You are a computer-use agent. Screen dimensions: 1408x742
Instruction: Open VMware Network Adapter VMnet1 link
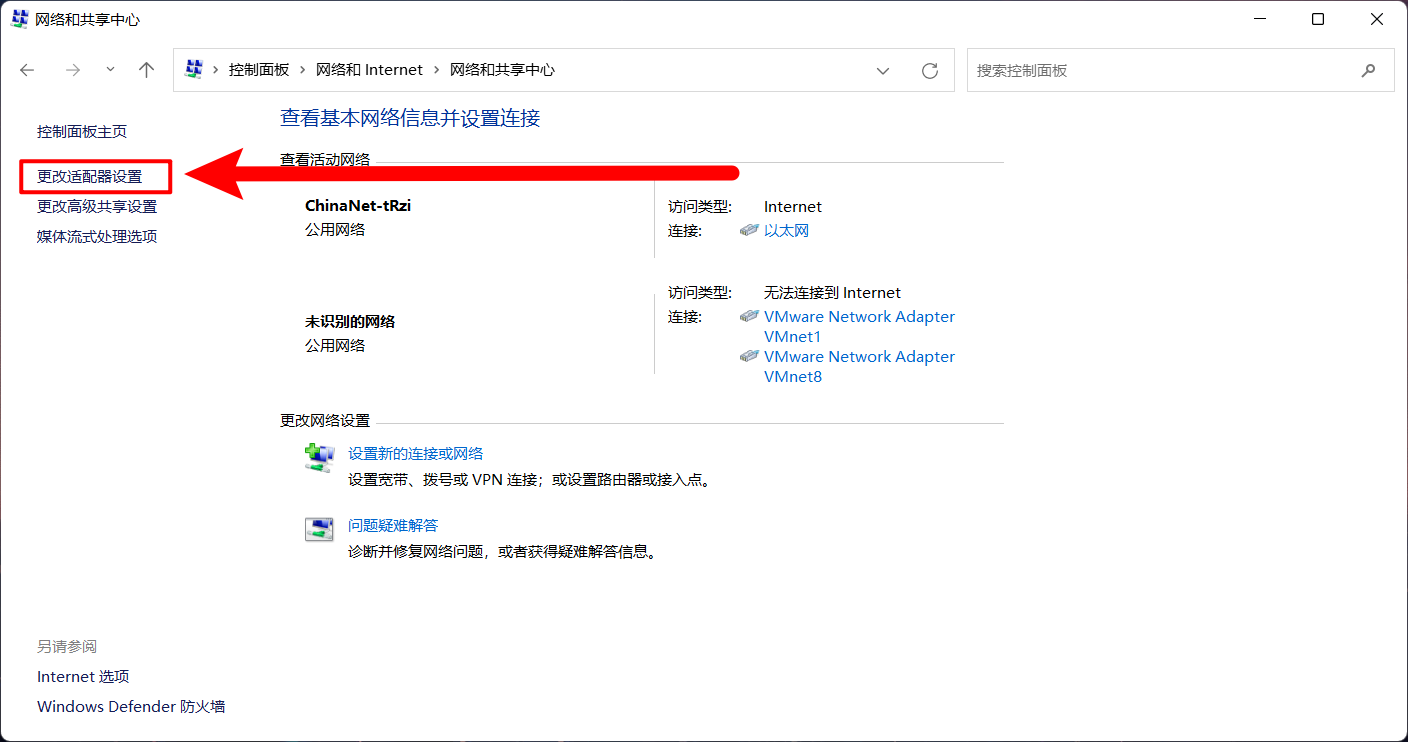coord(859,326)
